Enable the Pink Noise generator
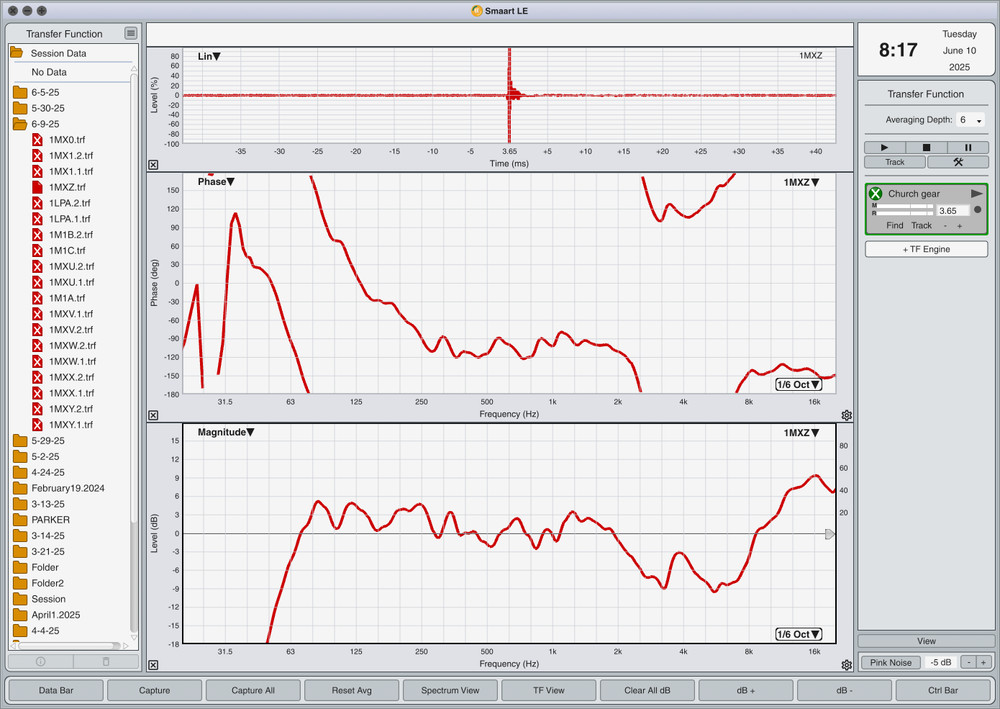 click(x=890, y=662)
